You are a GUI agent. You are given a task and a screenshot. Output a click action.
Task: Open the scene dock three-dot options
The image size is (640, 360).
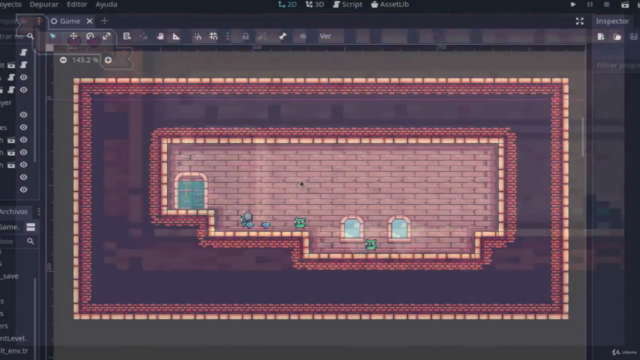39,21
